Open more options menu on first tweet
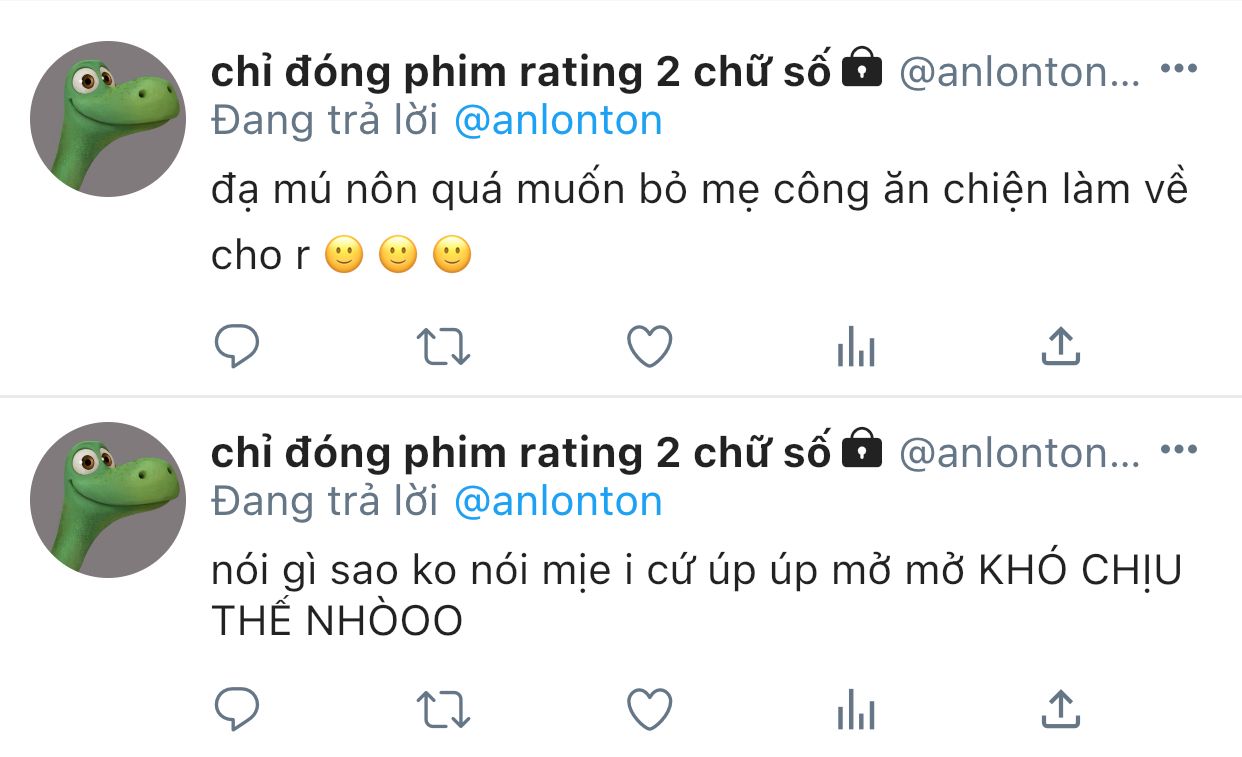 point(1178,69)
